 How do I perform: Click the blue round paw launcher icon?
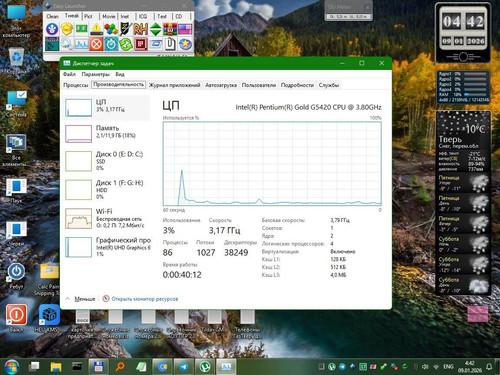click(x=52, y=30)
